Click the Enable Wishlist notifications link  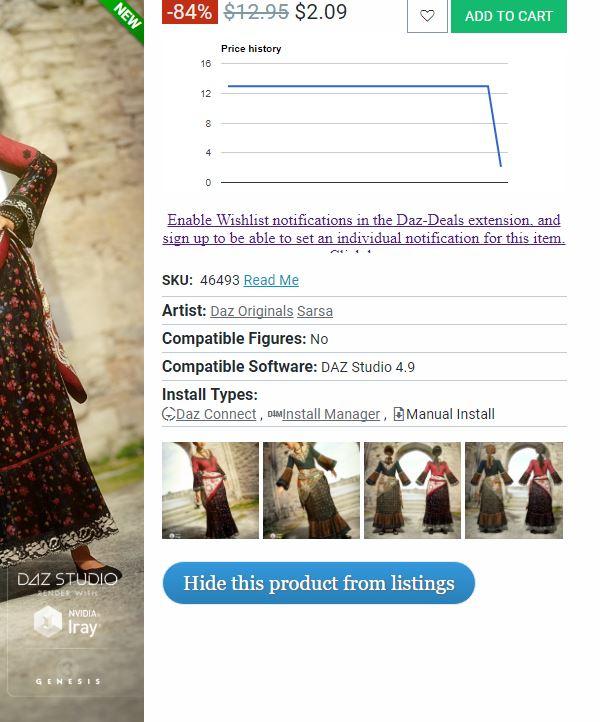364,229
